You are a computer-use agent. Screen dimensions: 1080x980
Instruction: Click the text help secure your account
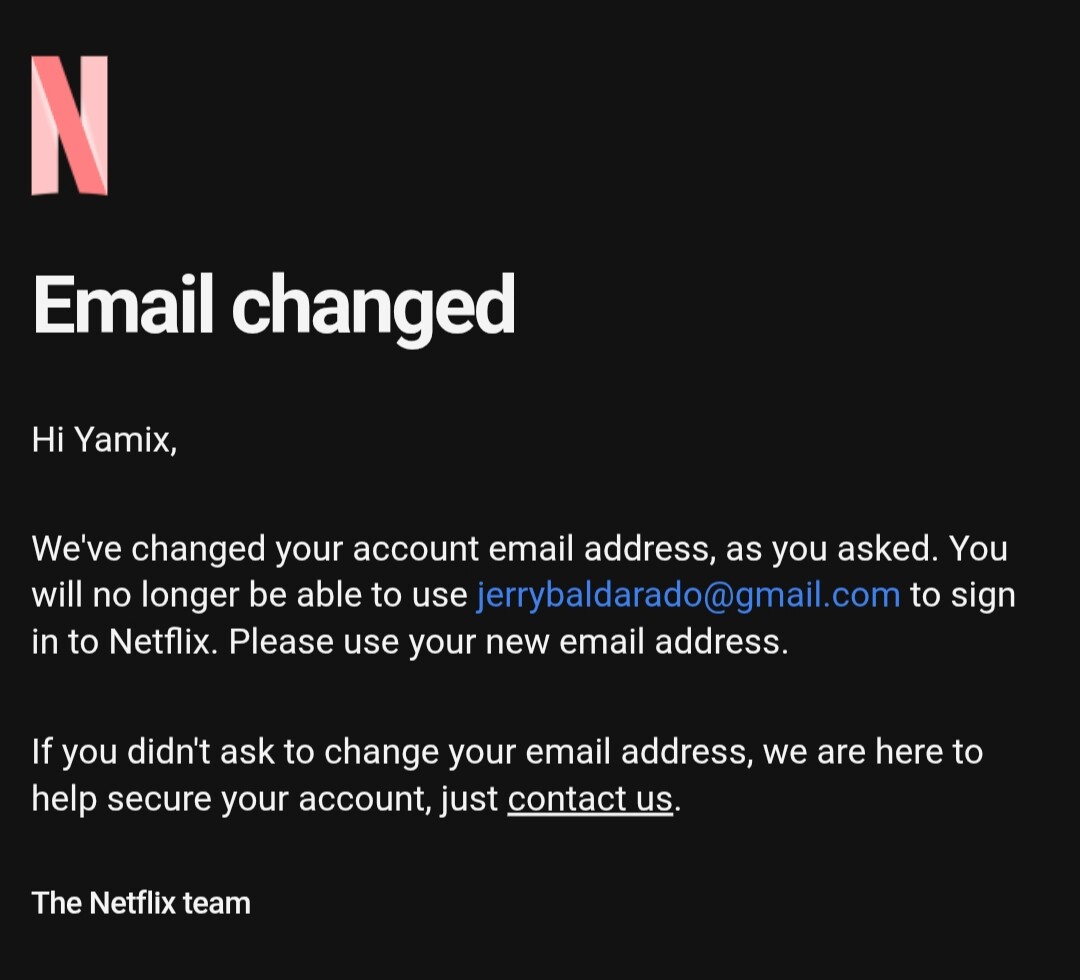tap(231, 799)
